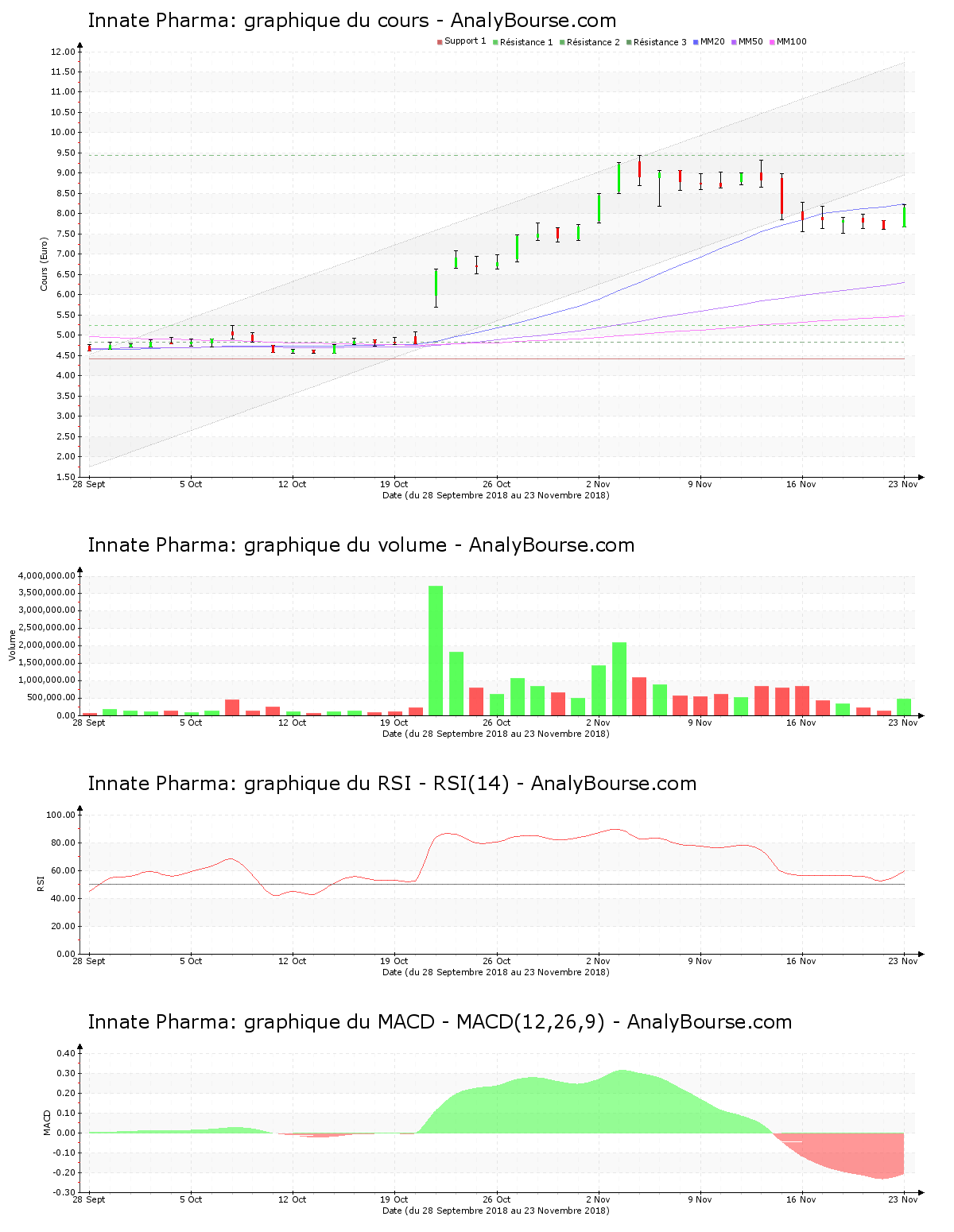Click the 40.00 label on RSI axis
Screen dimensions: 954x1232
63,898
